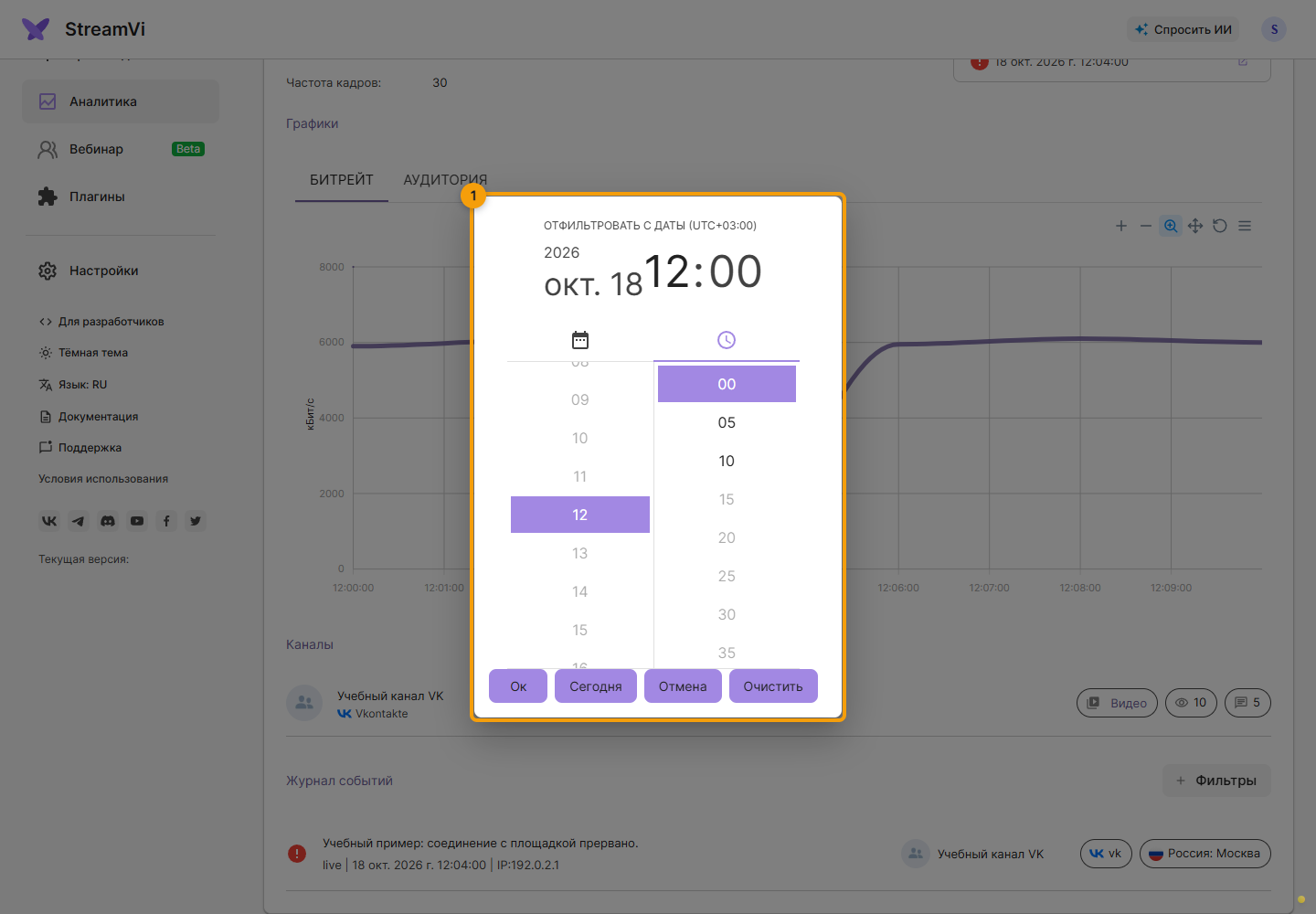
Task: Open the Telegram social icon link
Action: pyautogui.click(x=79, y=521)
